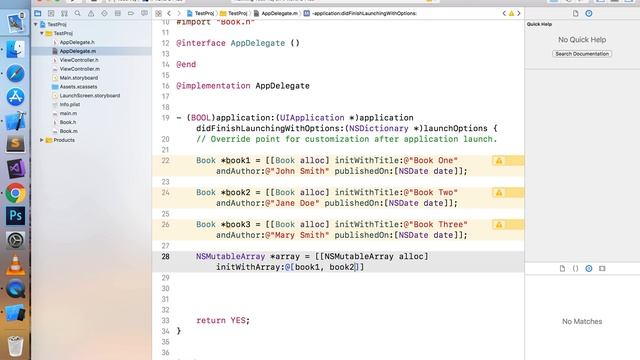Go forward in editor history

(179, 13)
